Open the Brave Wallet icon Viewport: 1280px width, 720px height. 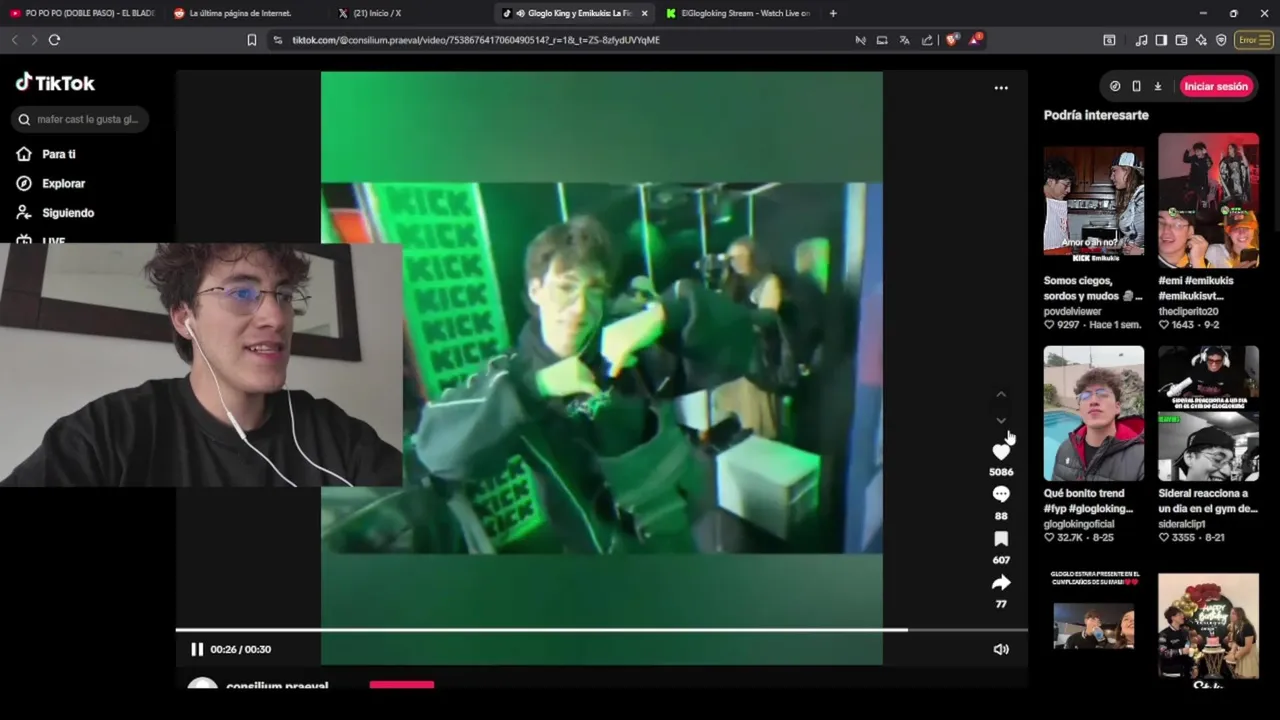1181,40
